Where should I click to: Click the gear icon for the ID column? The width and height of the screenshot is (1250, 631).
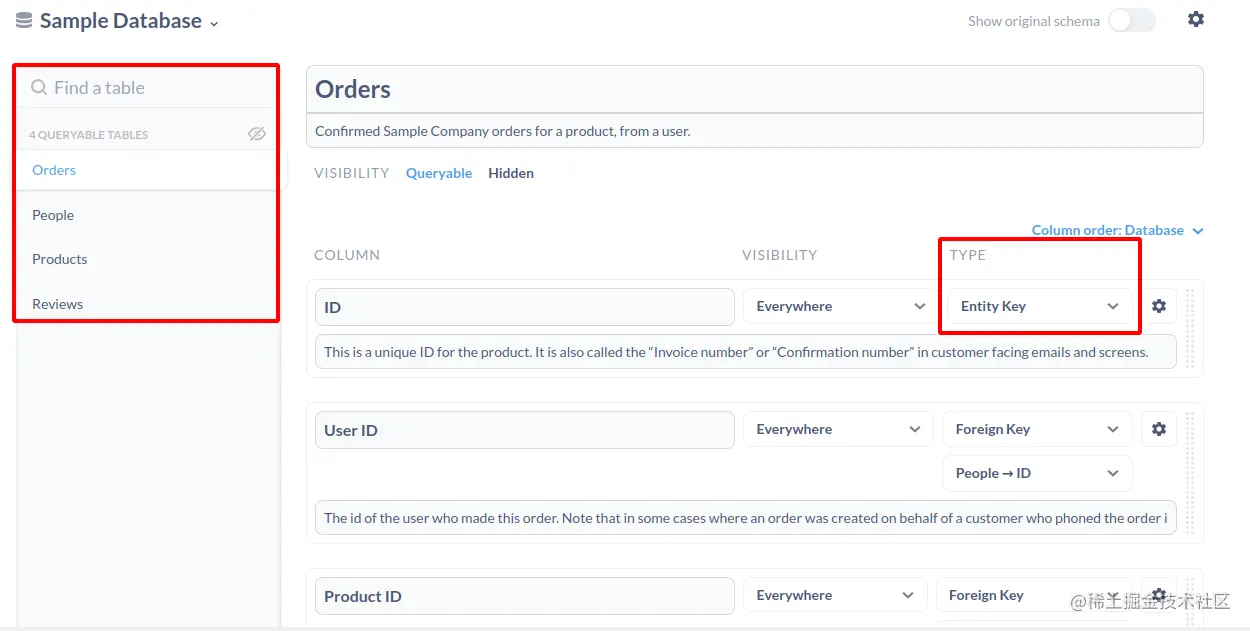1159,306
